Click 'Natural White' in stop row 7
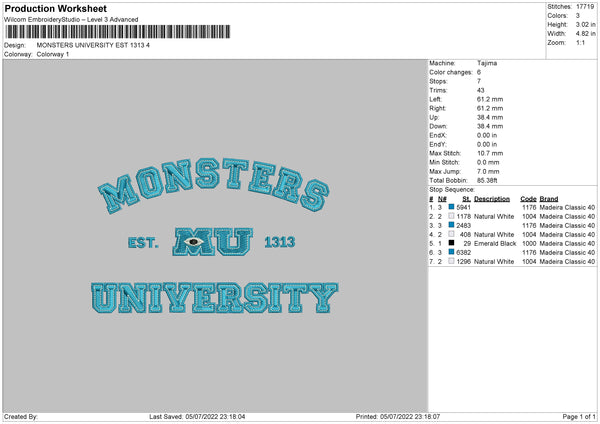Screen dimensions: 600x424 point(494,261)
